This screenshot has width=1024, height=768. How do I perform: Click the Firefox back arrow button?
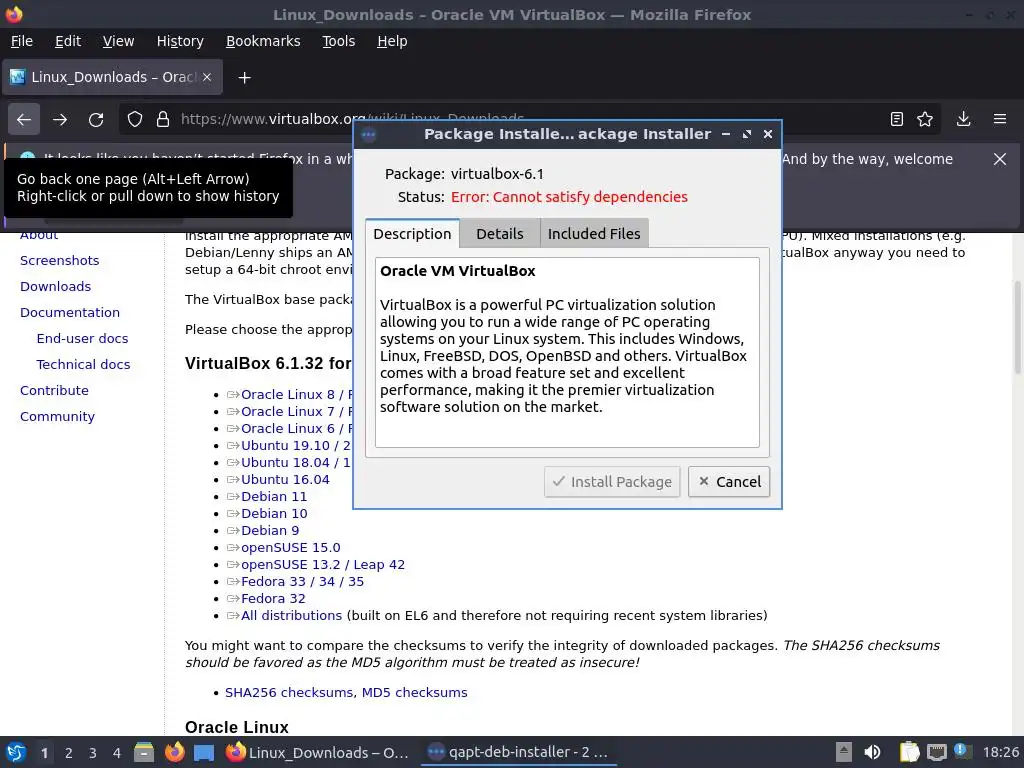tap(24, 119)
